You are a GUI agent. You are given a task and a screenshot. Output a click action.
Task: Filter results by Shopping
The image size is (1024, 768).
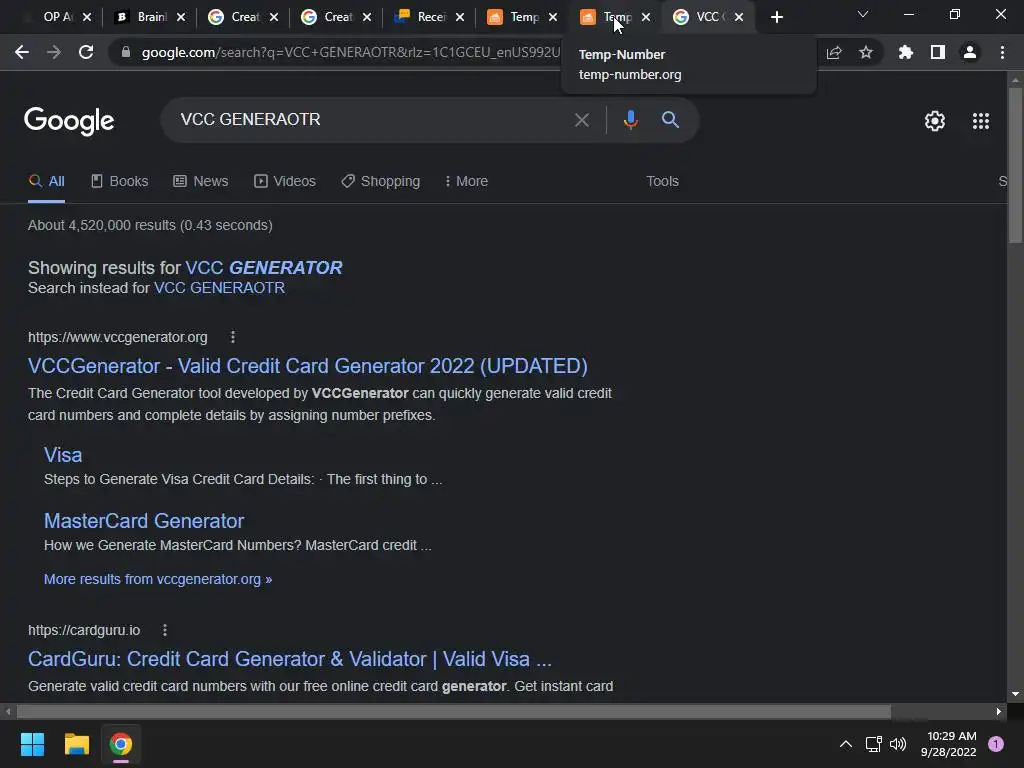[381, 181]
